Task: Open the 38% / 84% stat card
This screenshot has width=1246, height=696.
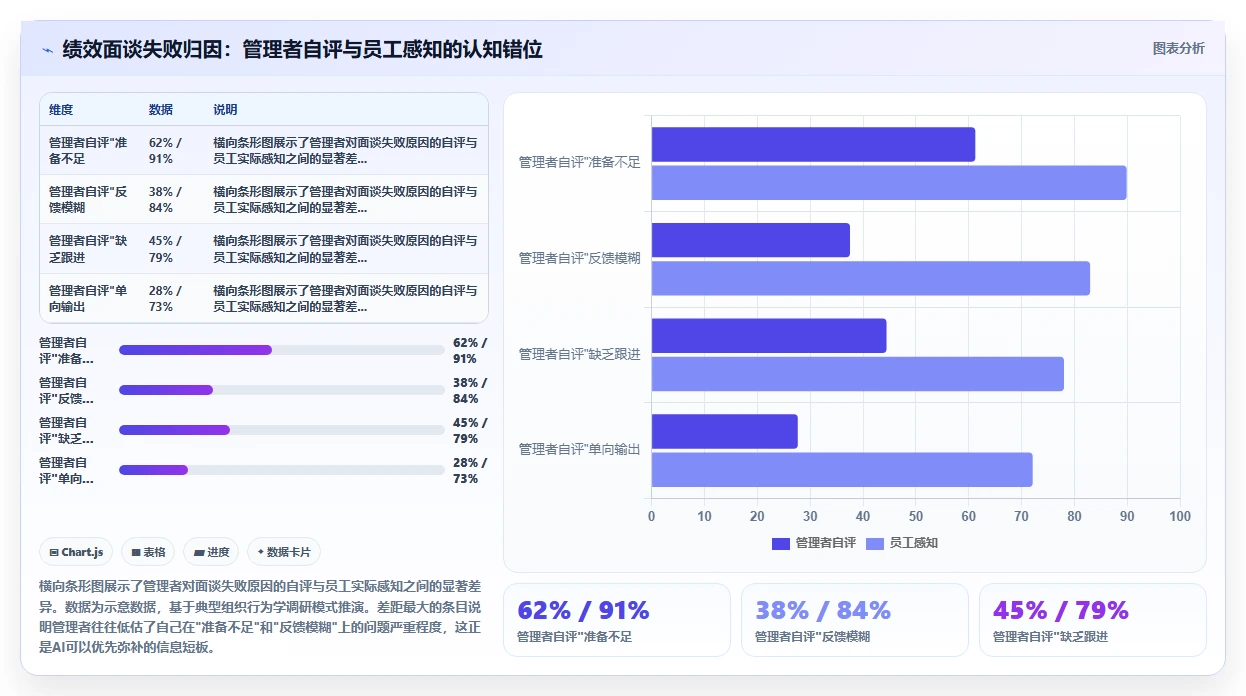Action: tap(855, 620)
